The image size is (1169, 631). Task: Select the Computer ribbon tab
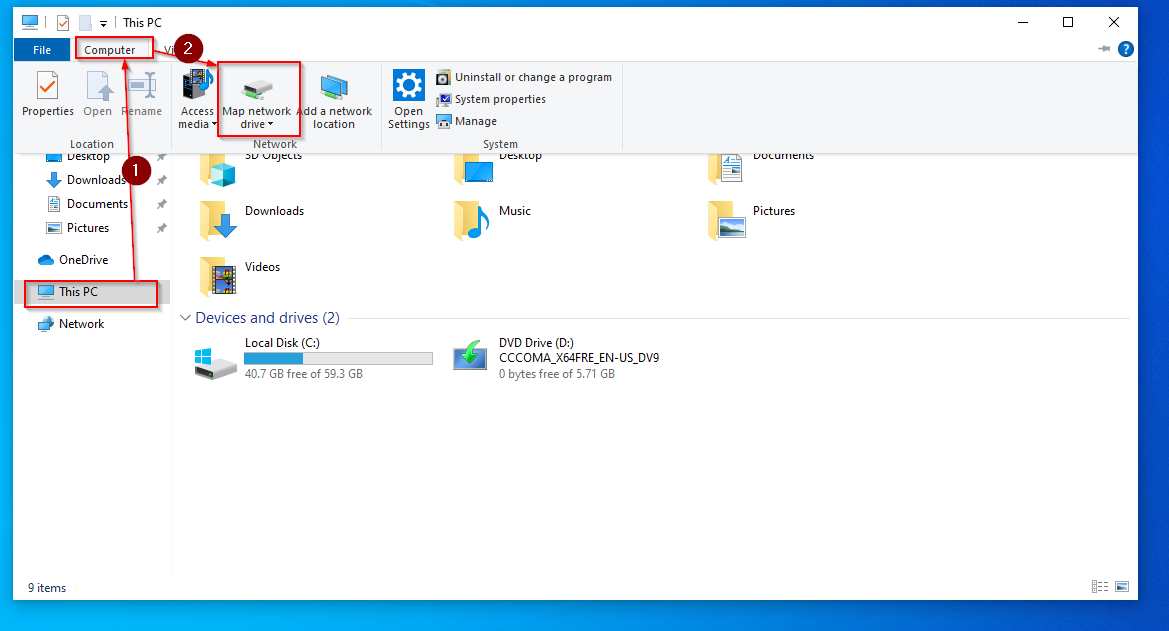coord(110,50)
